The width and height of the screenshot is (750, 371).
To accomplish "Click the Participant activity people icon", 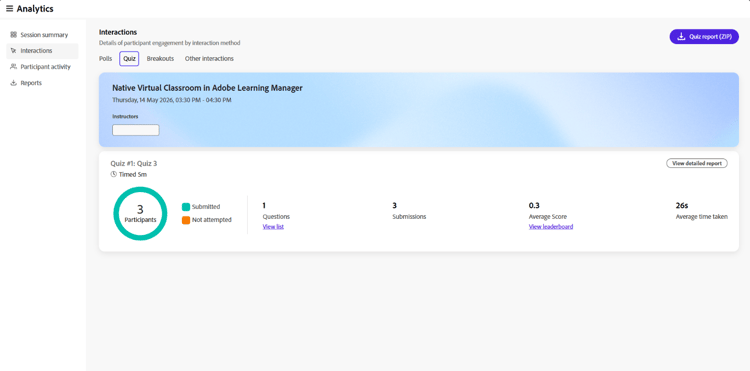I will [x=13, y=67].
